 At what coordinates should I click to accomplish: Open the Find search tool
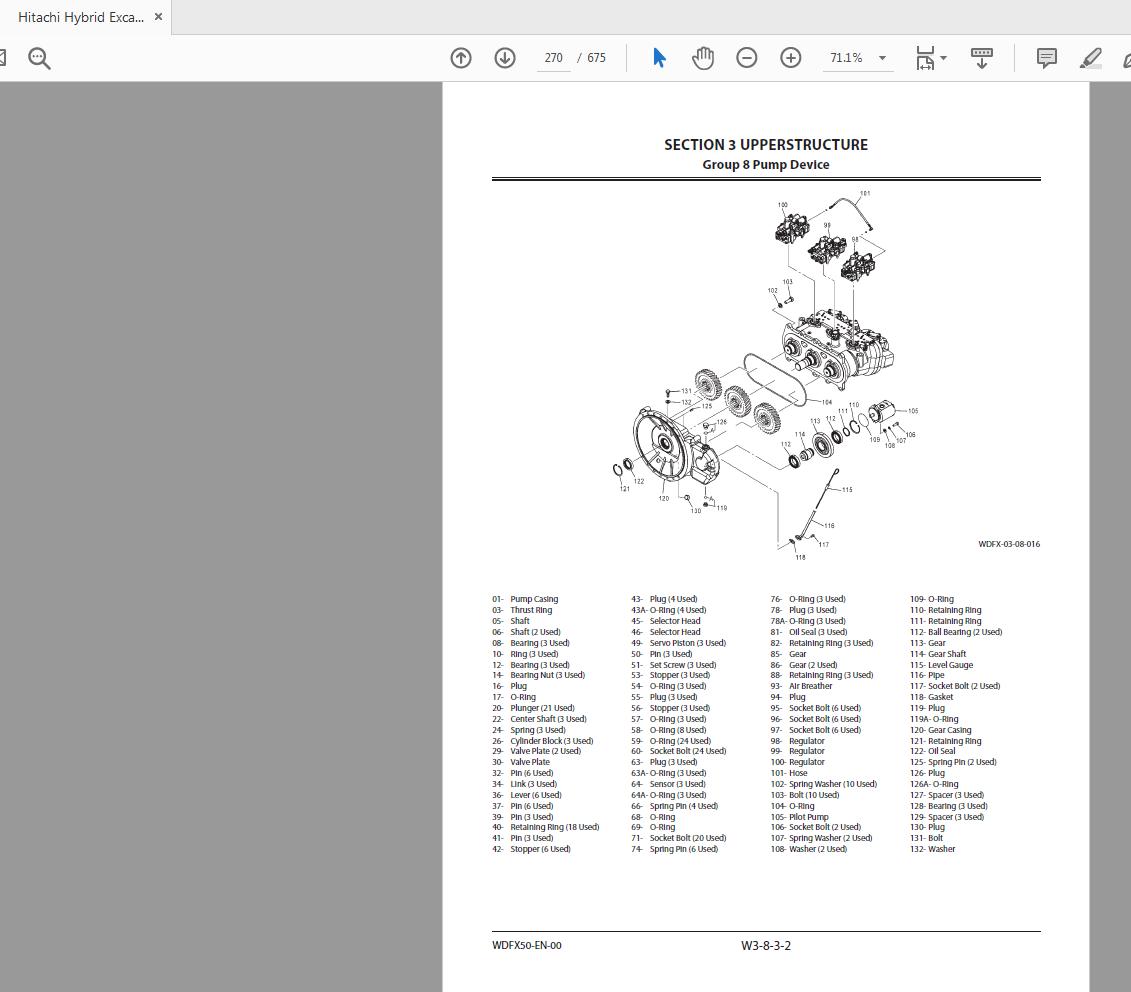coord(39,57)
